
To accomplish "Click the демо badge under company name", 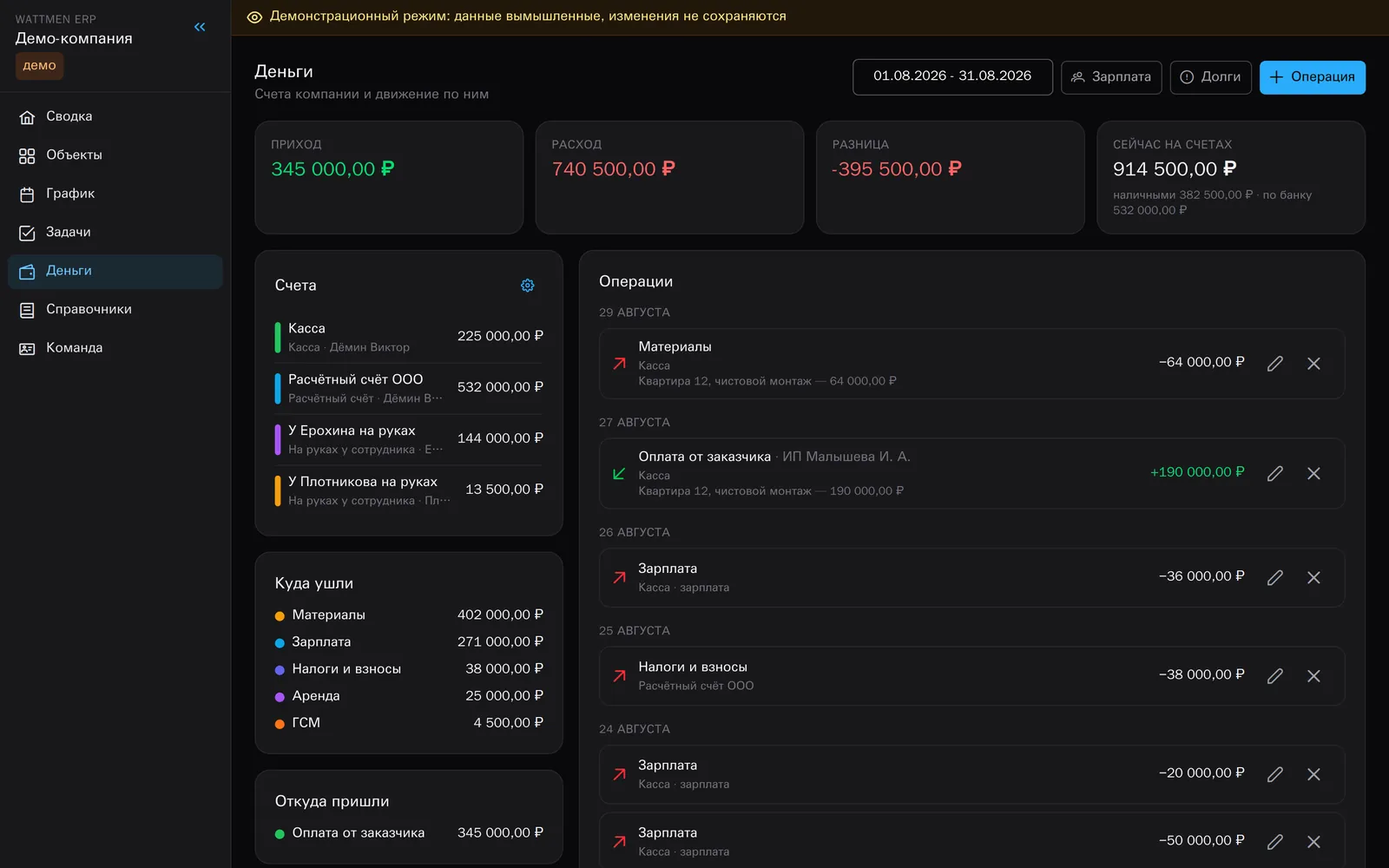I will coord(39,66).
